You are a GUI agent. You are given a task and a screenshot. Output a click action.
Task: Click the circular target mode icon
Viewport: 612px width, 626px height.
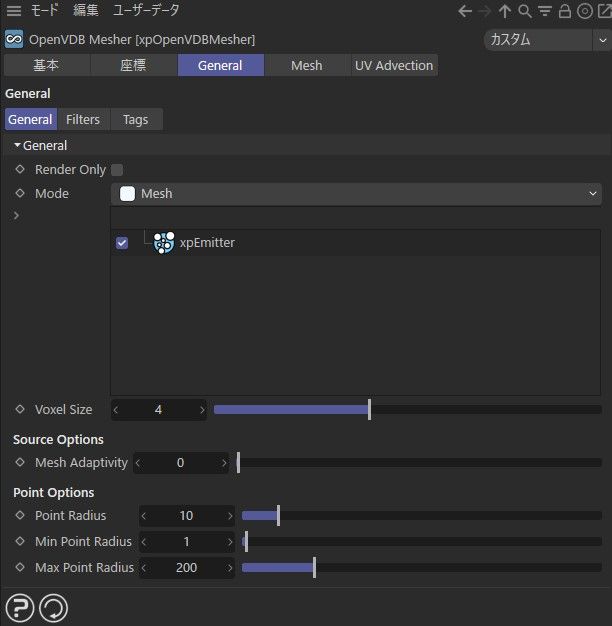(585, 11)
